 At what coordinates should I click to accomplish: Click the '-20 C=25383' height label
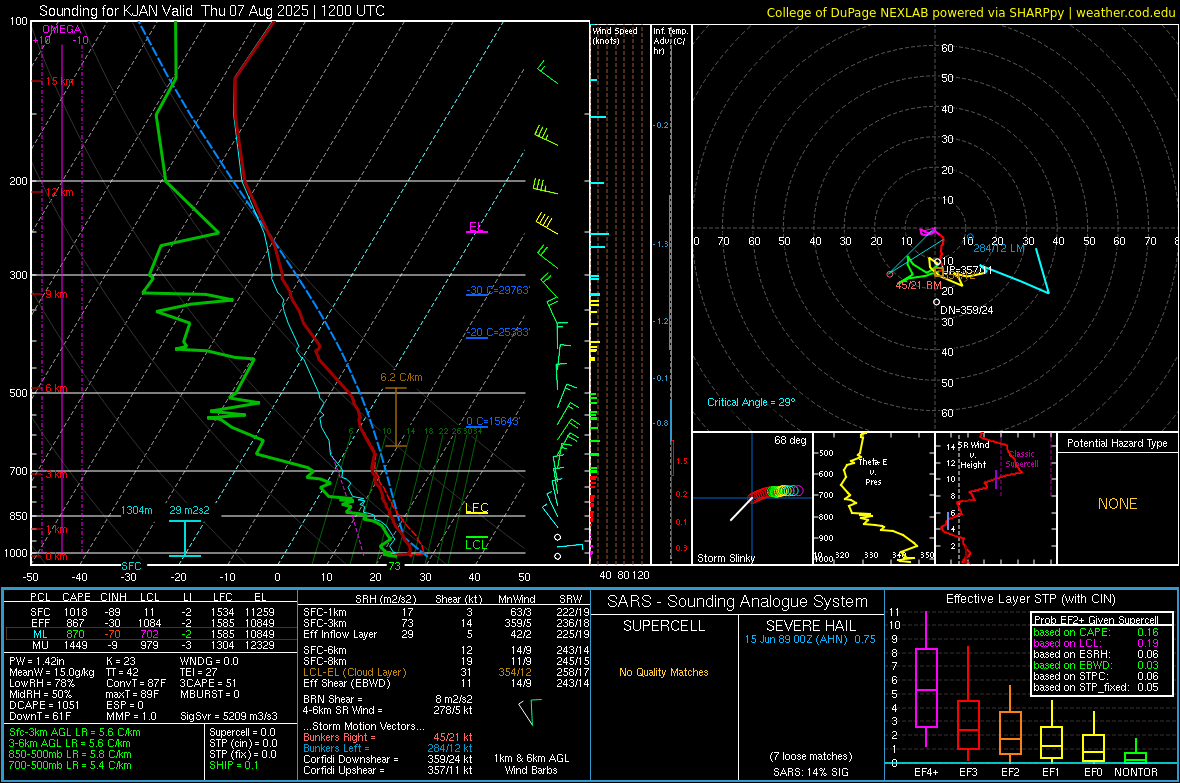click(498, 332)
